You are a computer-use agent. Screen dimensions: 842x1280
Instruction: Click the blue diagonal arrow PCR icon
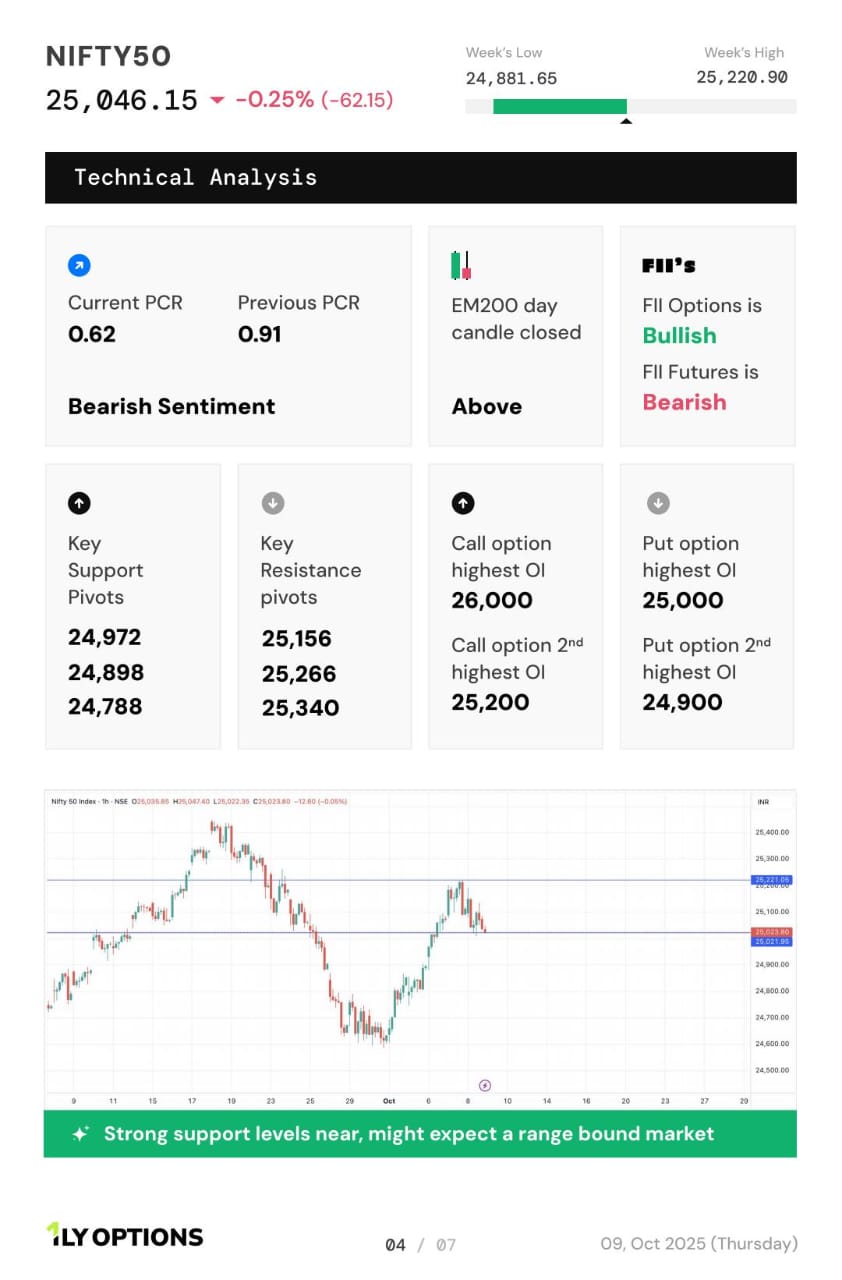click(79, 265)
